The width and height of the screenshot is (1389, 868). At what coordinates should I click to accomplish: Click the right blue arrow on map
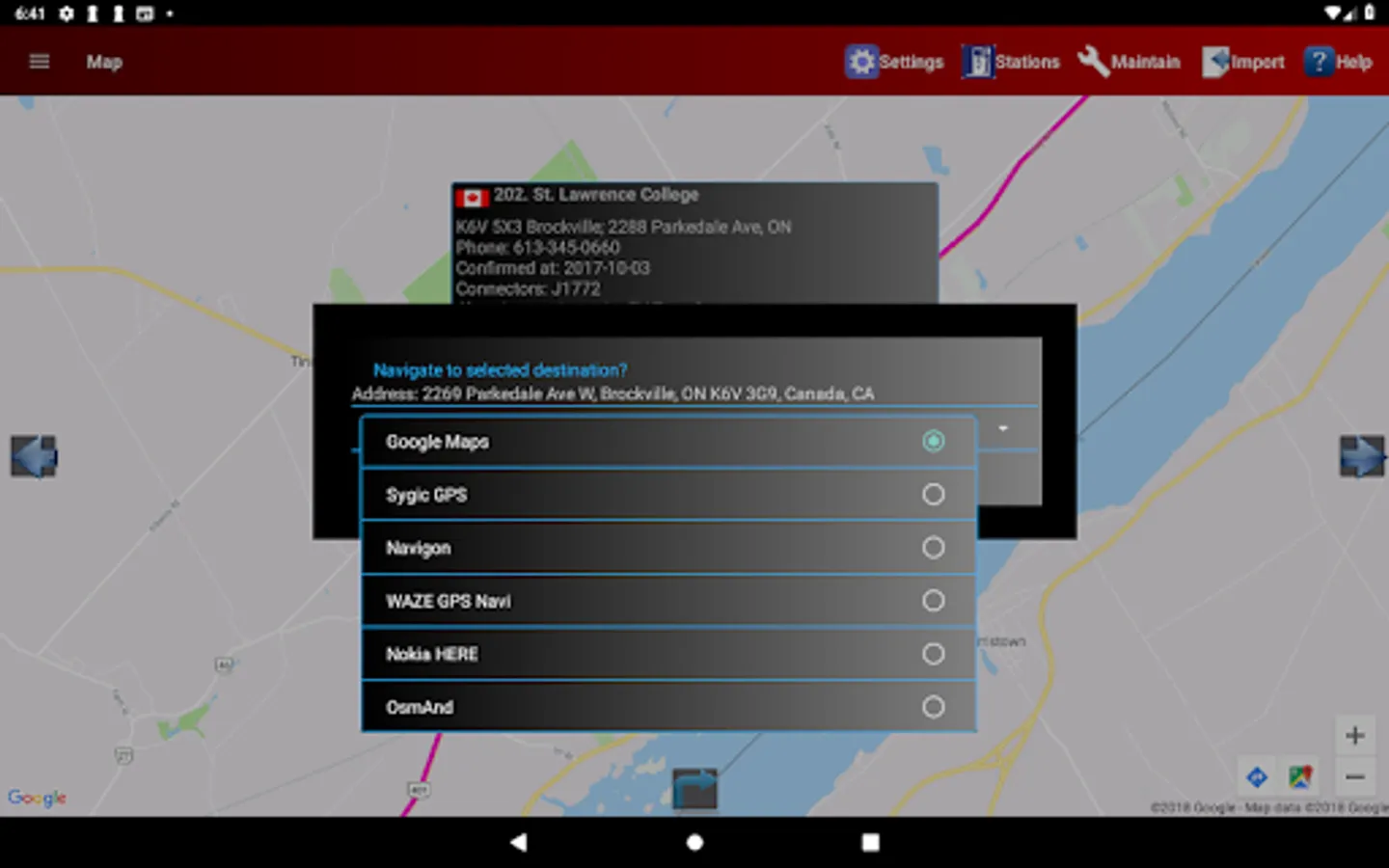[x=1361, y=456]
